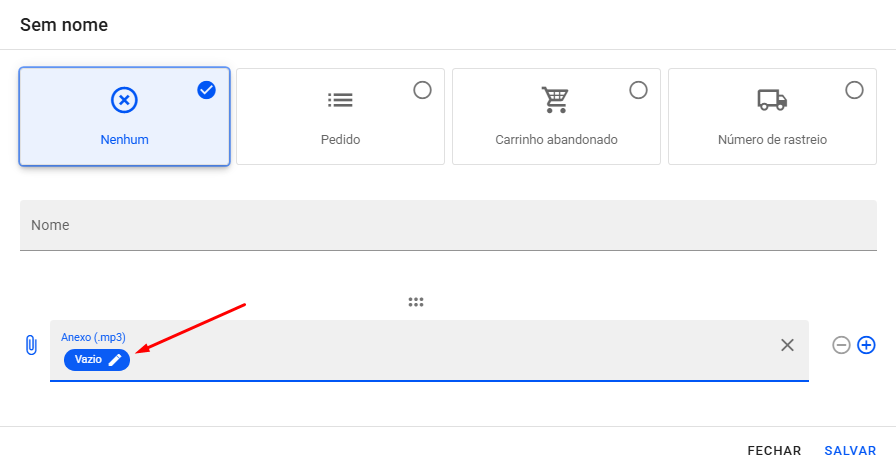This screenshot has width=896, height=473.
Task: Select the Carrinho abandonado radio button
Action: pyautogui.click(x=638, y=90)
